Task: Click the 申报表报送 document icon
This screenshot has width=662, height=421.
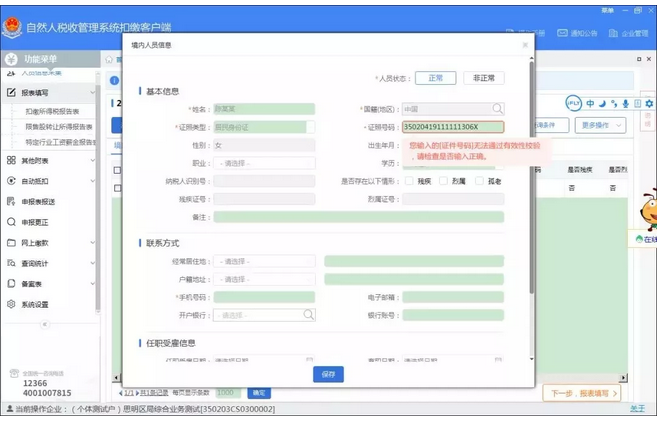Action: click(x=11, y=201)
